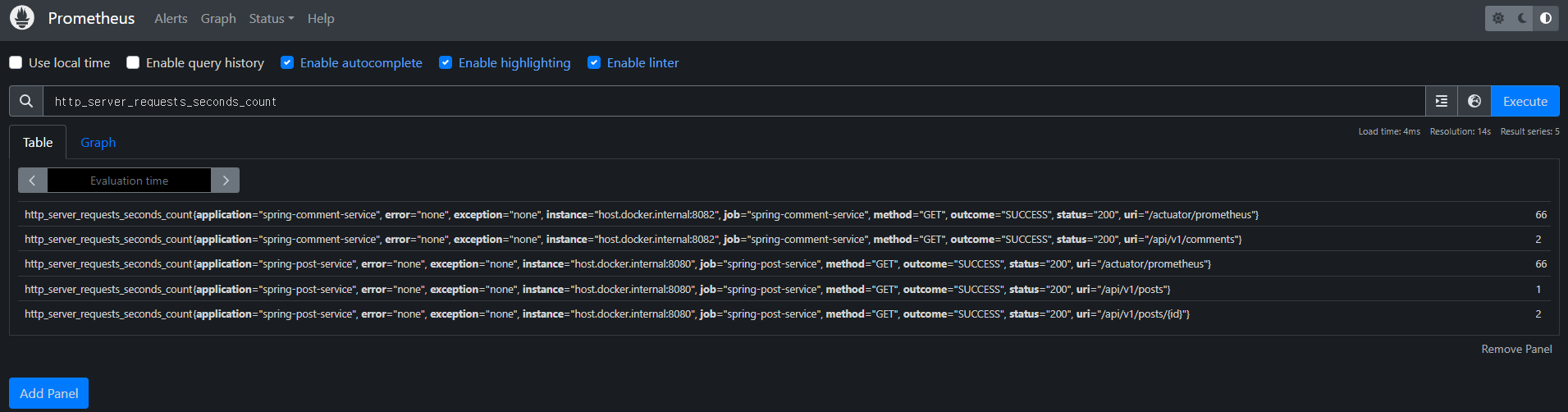Screen dimensions: 1568x412
Task: Click the Evaluation time input field
Action: [129, 180]
